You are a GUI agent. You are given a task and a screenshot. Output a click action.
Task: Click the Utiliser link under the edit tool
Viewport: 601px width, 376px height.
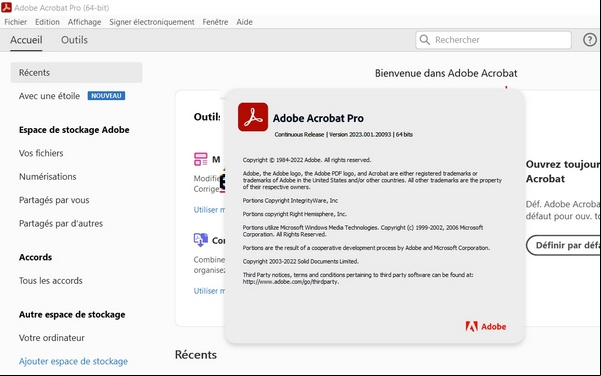tap(209, 210)
